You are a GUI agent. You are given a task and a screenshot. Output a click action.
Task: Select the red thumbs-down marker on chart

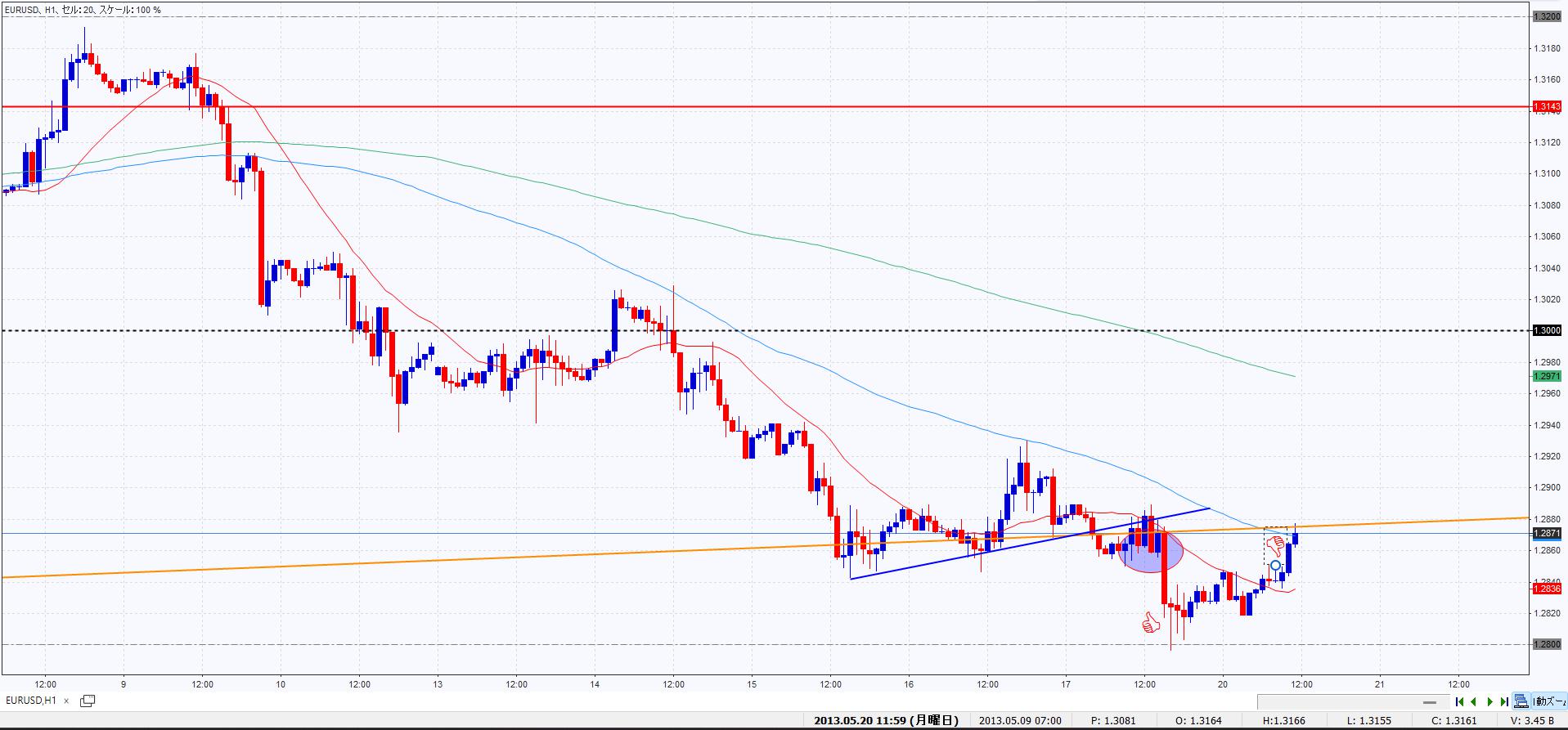[1274, 544]
